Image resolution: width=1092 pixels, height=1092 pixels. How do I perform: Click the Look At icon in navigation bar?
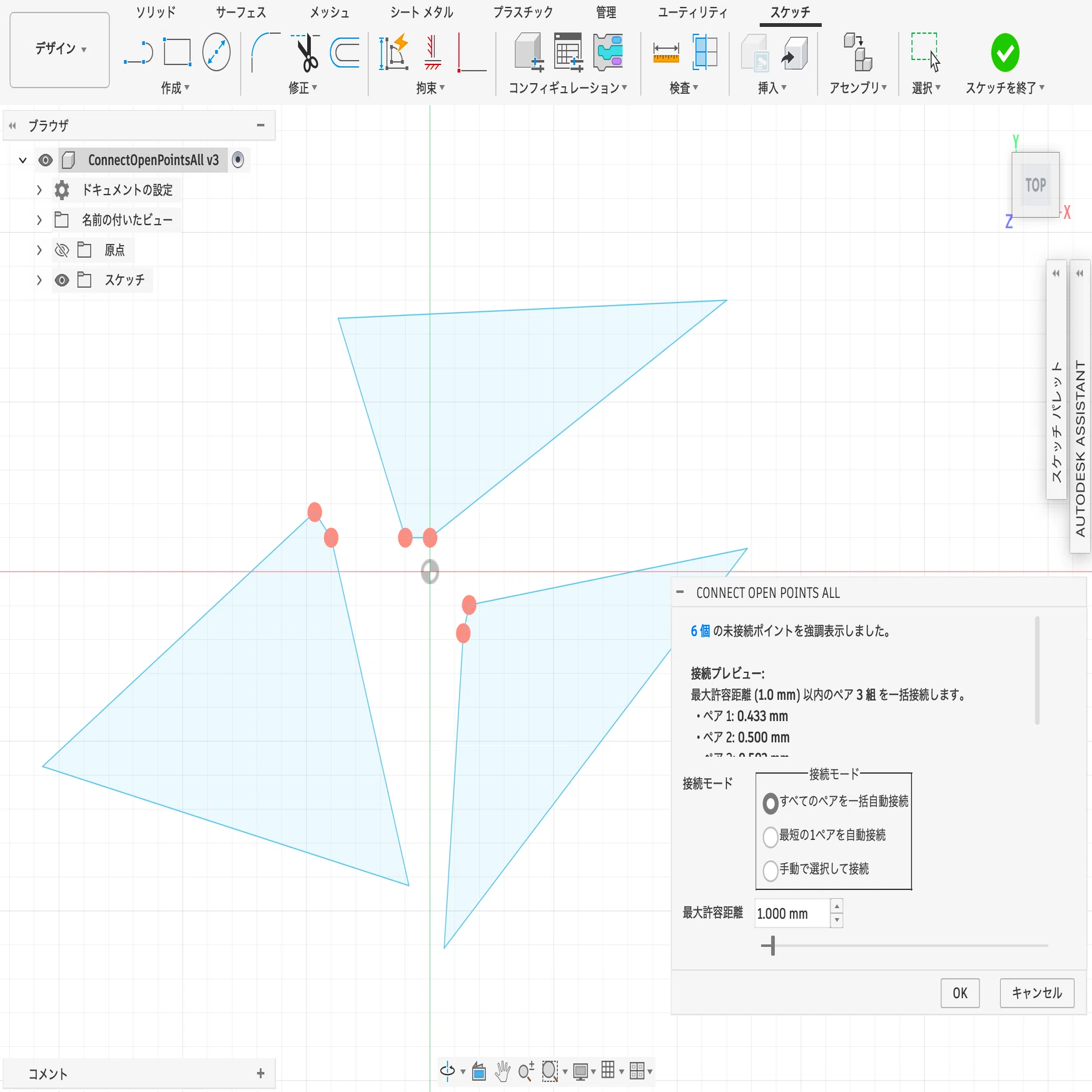pos(479,1071)
